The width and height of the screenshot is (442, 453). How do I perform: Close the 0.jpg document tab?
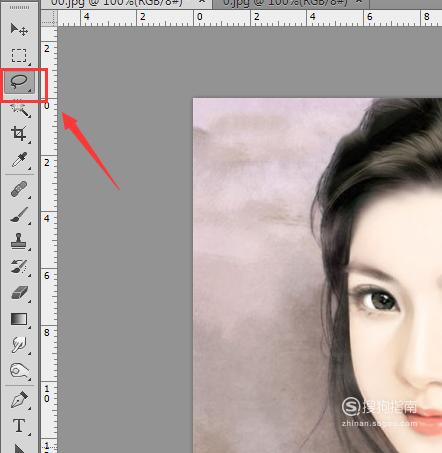(x=359, y=2)
